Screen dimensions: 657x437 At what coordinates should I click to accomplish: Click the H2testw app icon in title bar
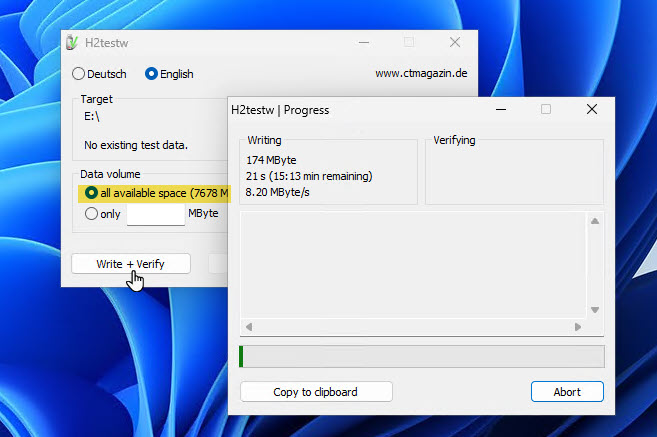pyautogui.click(x=72, y=42)
